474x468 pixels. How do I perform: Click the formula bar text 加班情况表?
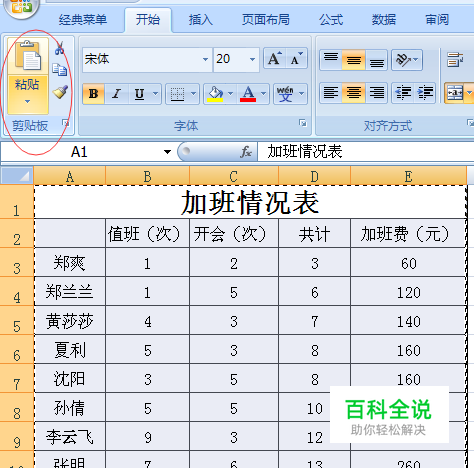point(305,151)
